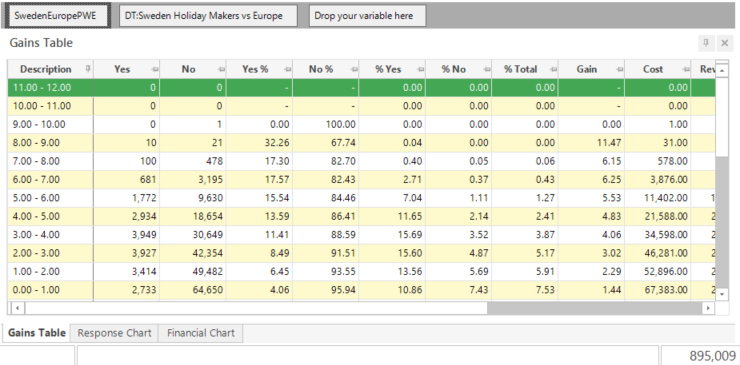Viewport: 740px width, 365px height.
Task: Pin the Gains Table panel
Action: click(706, 43)
